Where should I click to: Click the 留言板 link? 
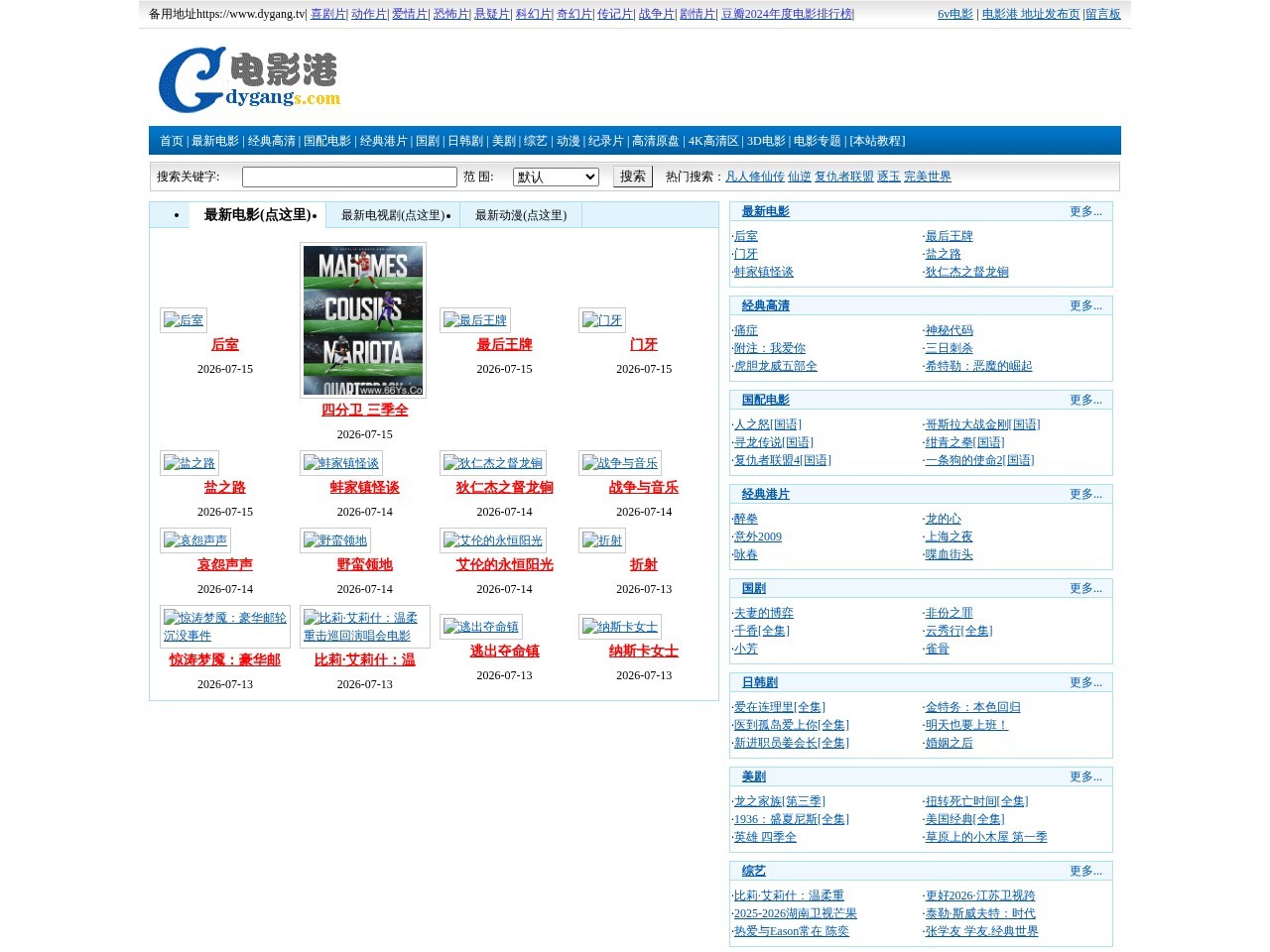1102,14
